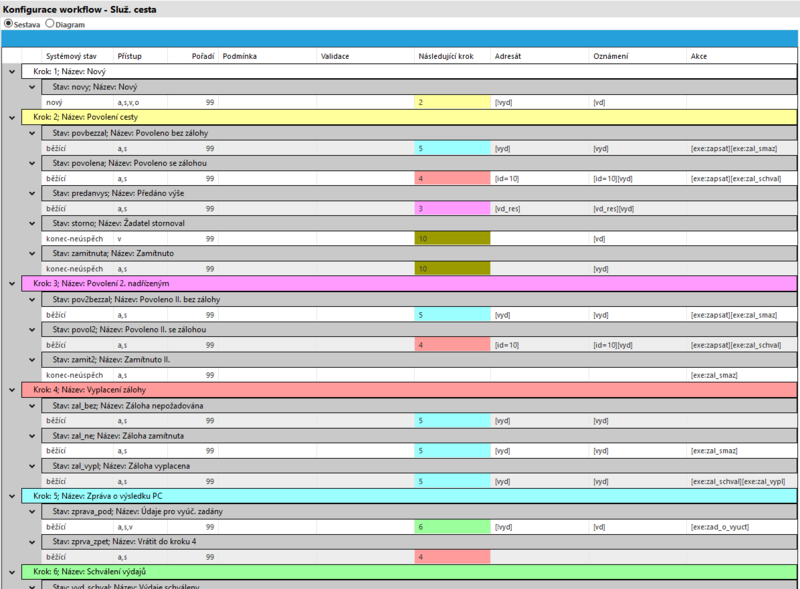This screenshot has height=589, width=800.
Task: Collapse Stav povol2 Povoleno II. se zálohou
Action: pos(32,330)
